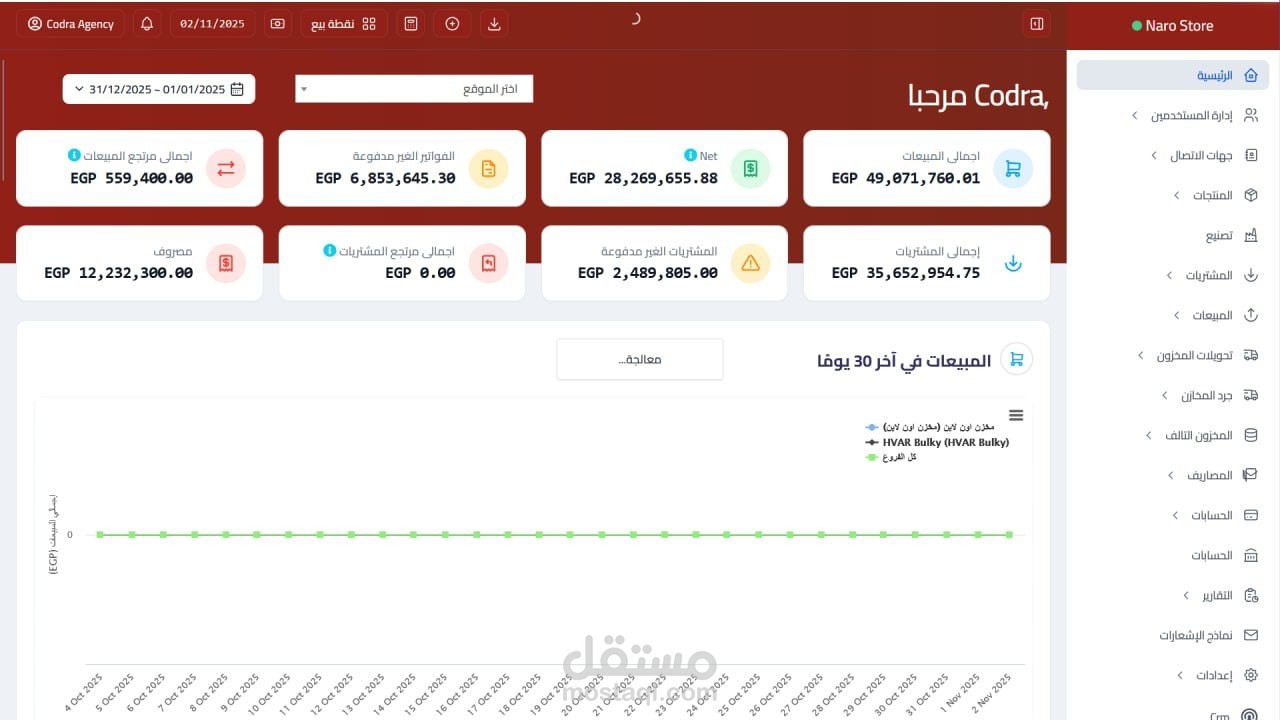Click info icon beside اجمالى مرتجع المبيعات
The height and width of the screenshot is (720, 1280).
pyautogui.click(x=74, y=155)
